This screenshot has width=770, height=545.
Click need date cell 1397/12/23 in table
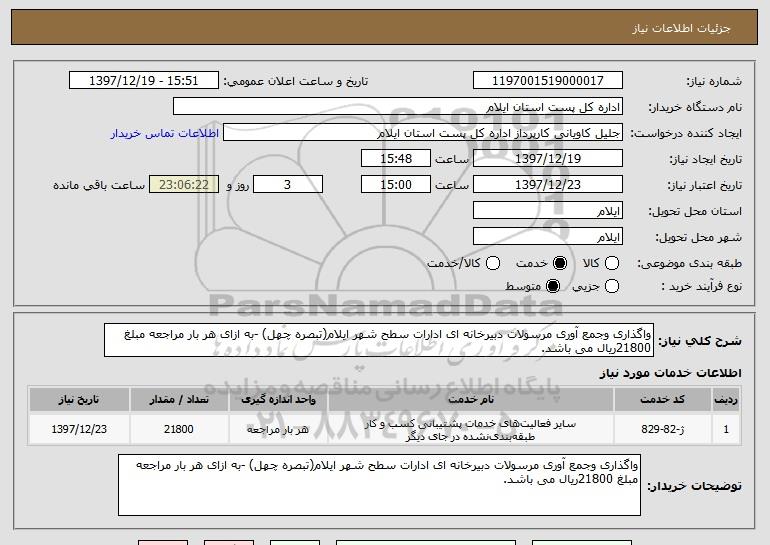(79, 429)
